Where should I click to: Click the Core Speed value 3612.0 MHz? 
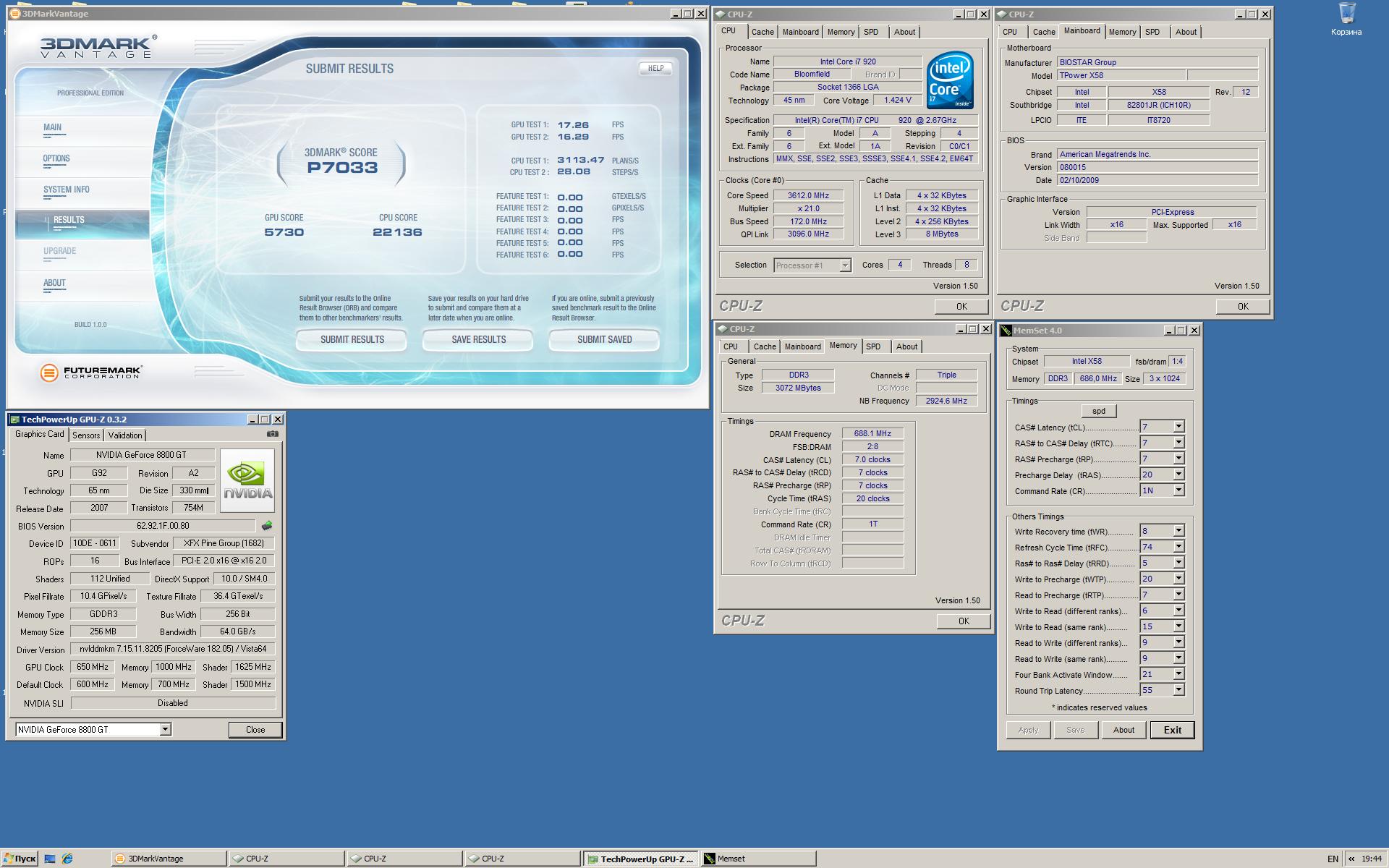808,195
